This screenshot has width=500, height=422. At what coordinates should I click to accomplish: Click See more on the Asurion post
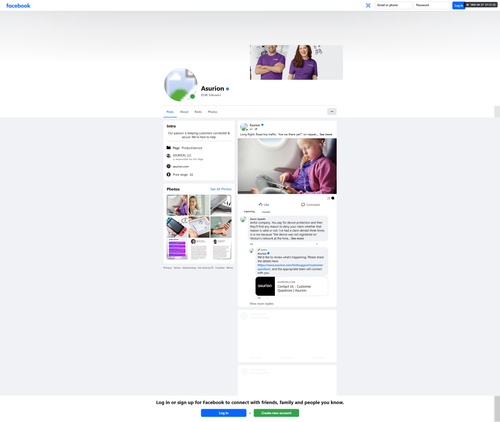(326, 134)
